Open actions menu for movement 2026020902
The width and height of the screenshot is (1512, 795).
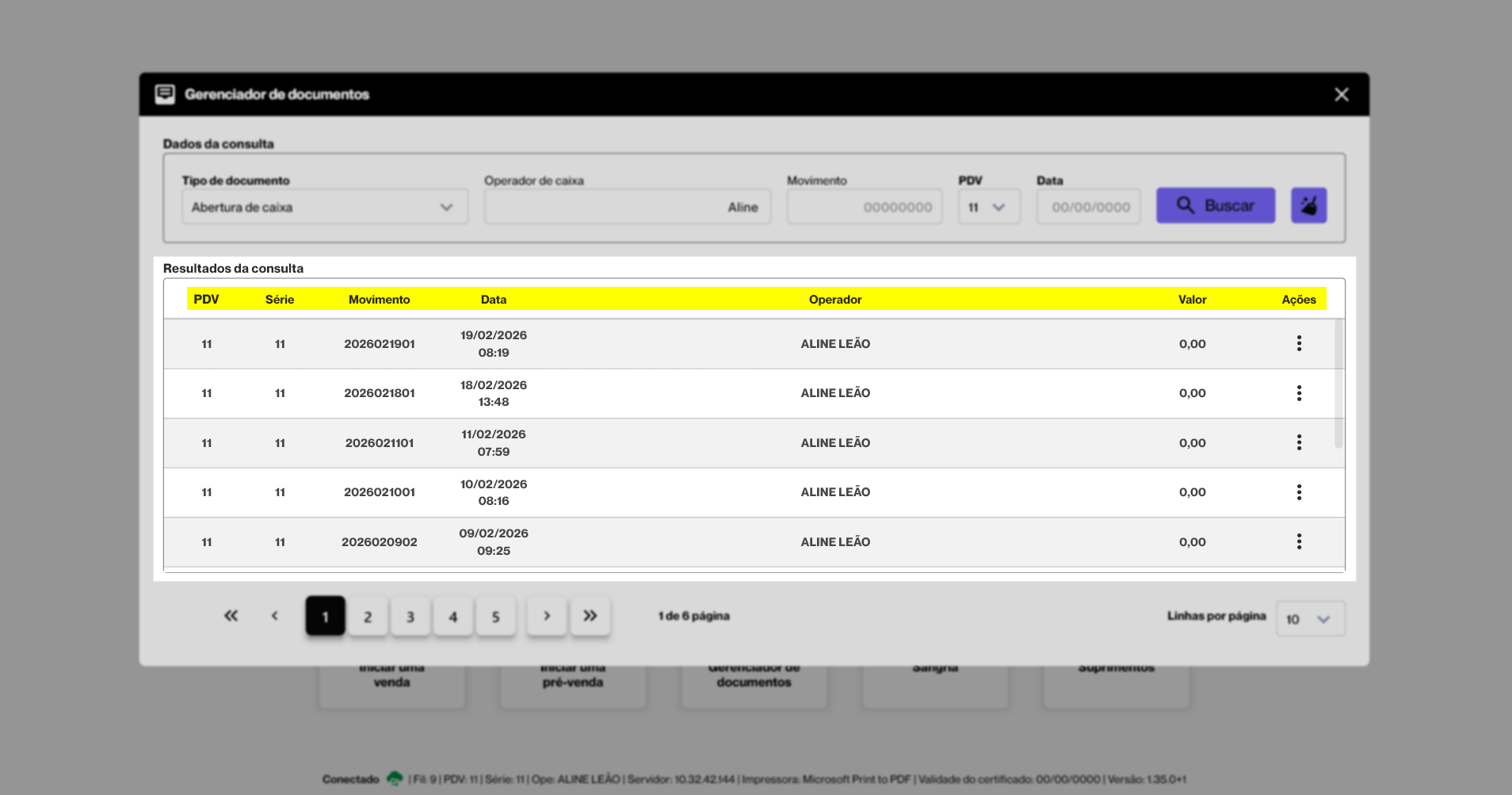pos(1299,541)
